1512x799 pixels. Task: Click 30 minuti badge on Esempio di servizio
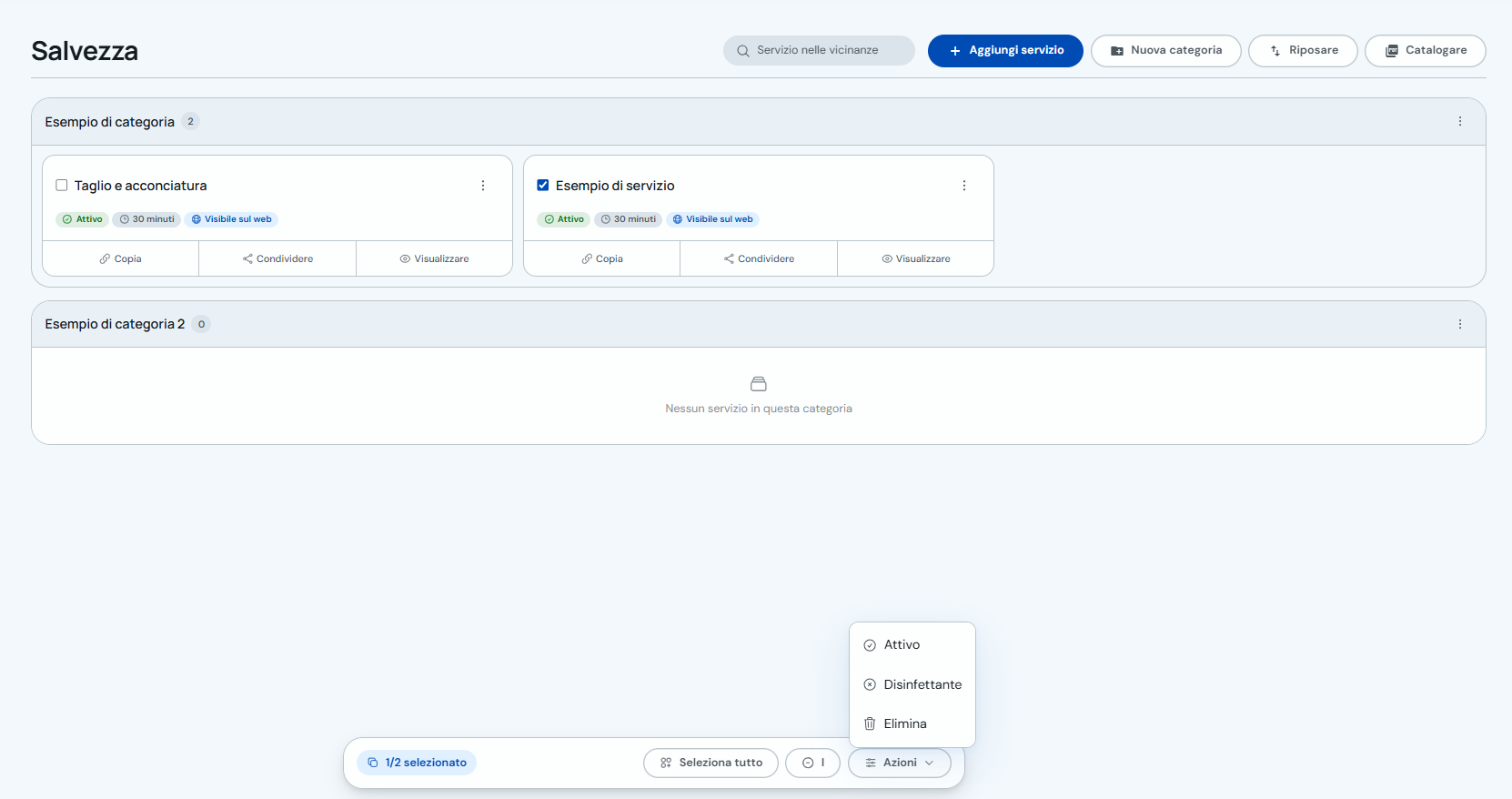[x=628, y=219]
